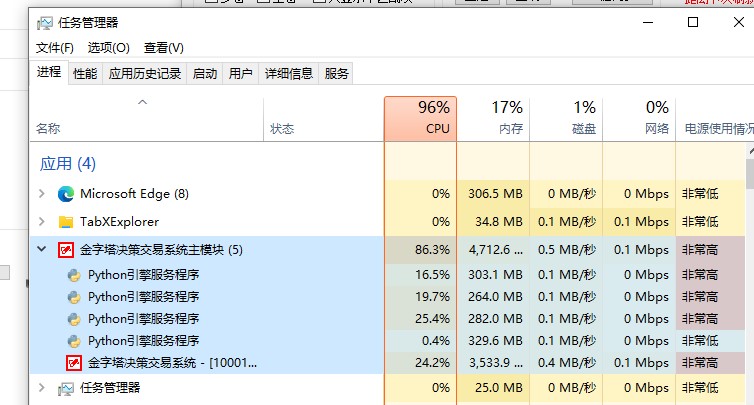The width and height of the screenshot is (754, 405).
Task: Open the 查看(V) menu
Action: [163, 48]
